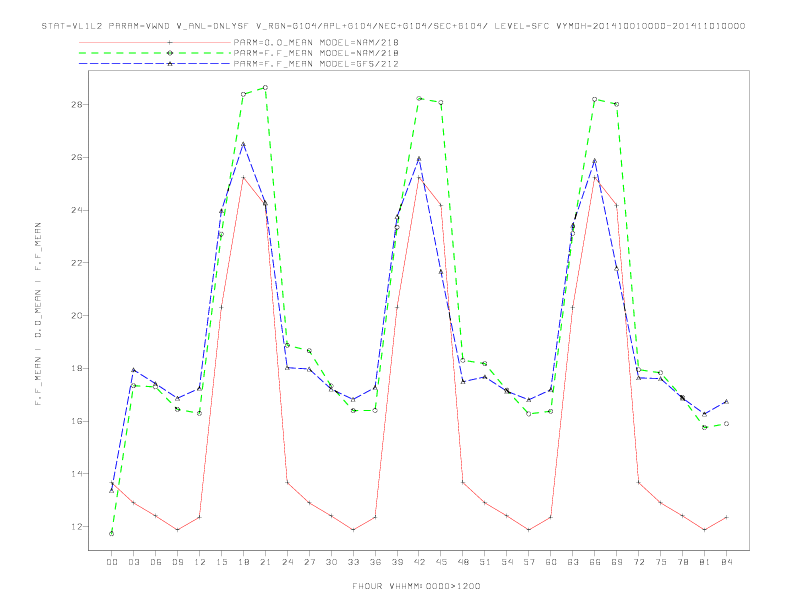Click y-axis tick label 28
The width and height of the screenshot is (792, 612).
[x=77, y=105]
